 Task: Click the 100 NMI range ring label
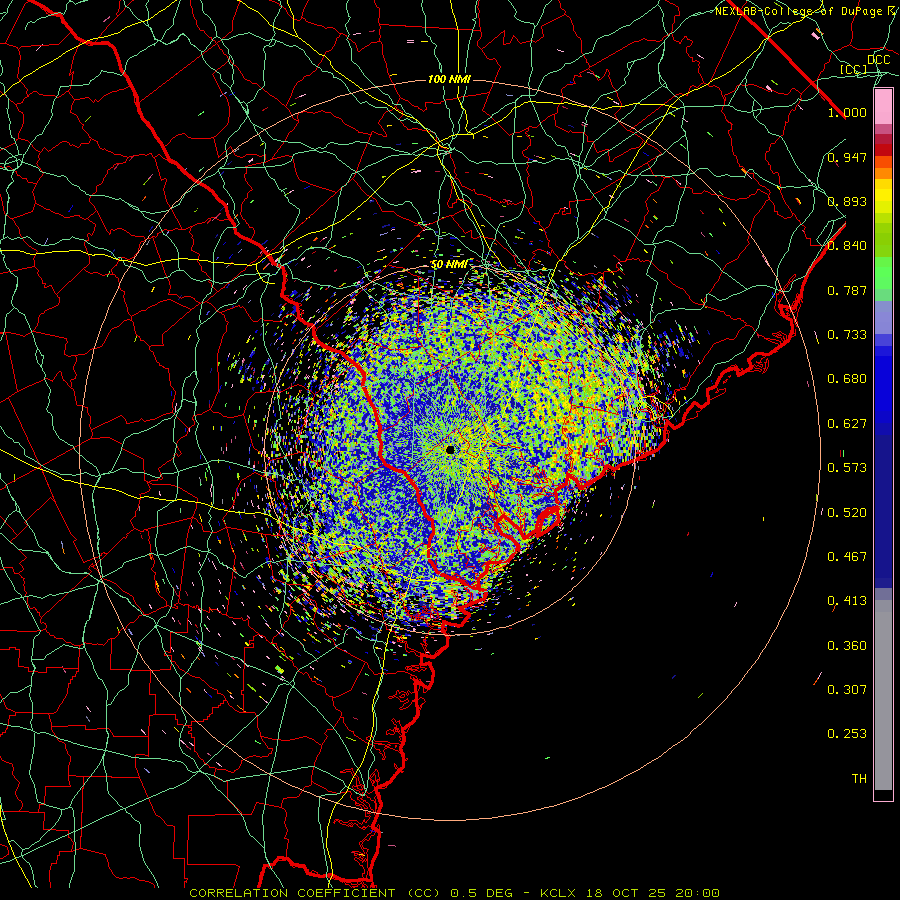[x=449, y=79]
